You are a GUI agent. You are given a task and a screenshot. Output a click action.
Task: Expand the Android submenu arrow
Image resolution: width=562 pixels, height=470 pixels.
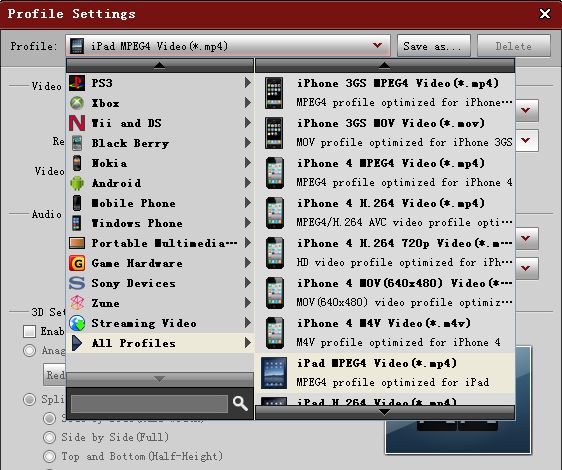pos(247,183)
